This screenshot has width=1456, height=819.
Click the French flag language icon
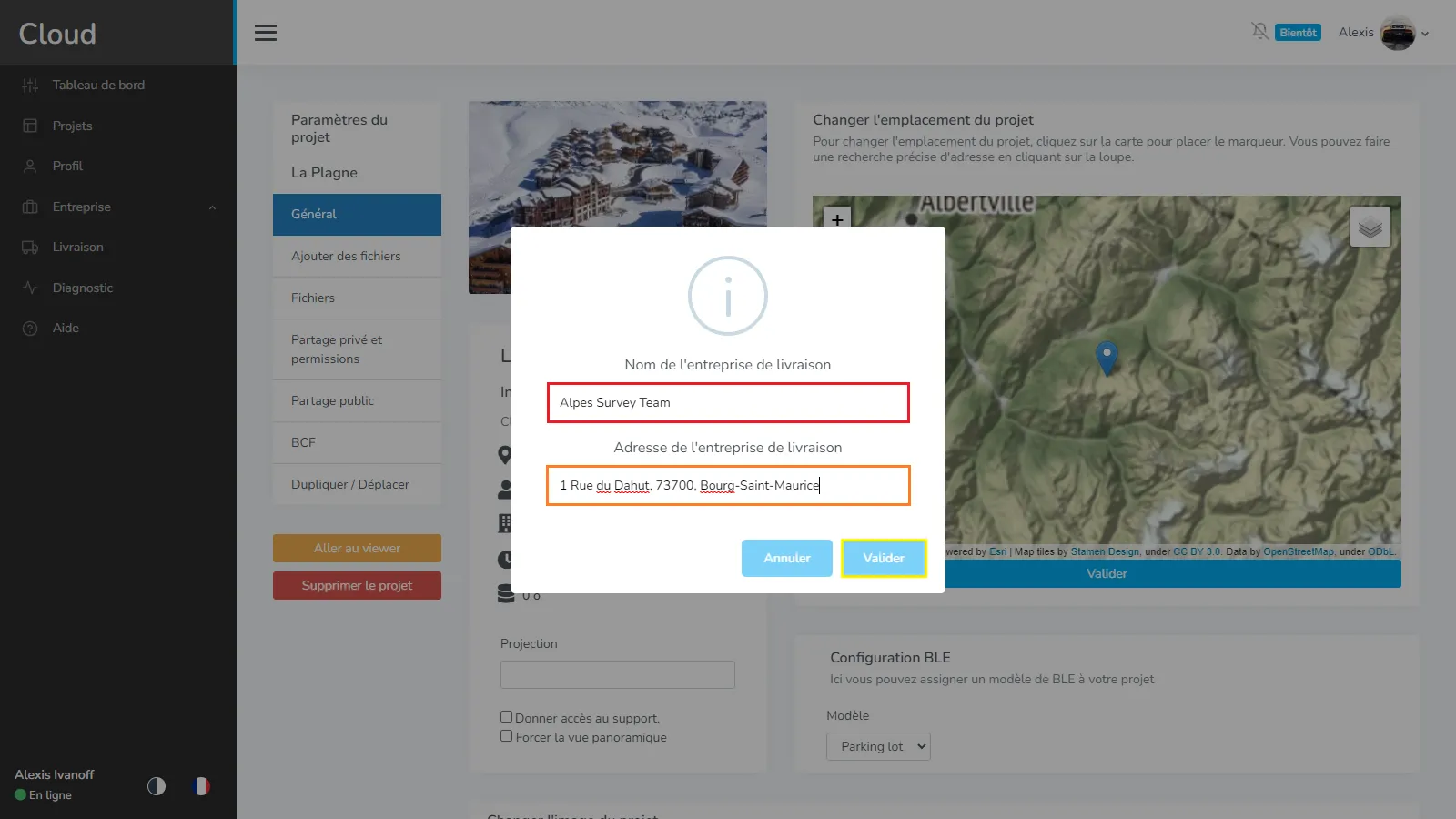202,786
